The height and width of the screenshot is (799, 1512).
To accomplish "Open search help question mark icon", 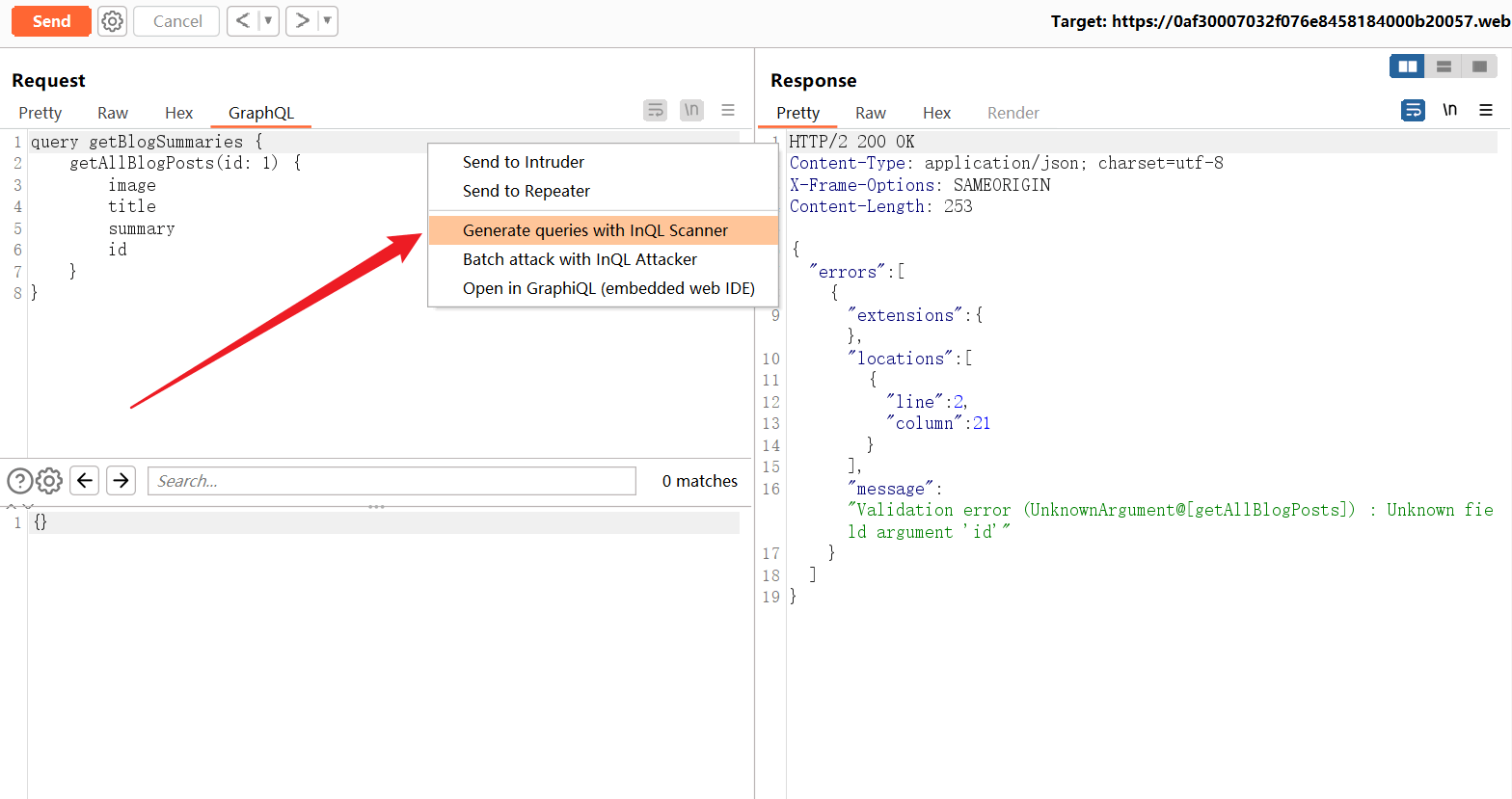I will click(x=19, y=481).
